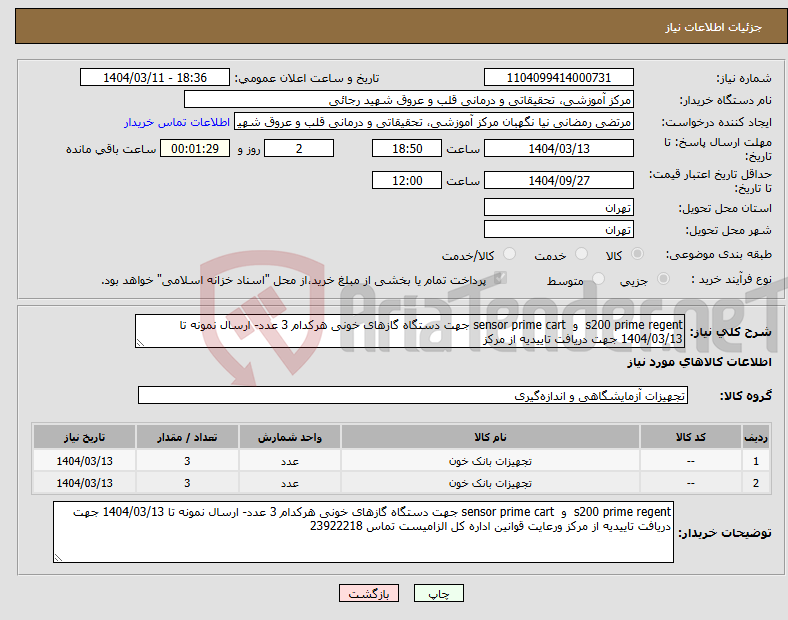This screenshot has height=620, width=788.
Task: Click the delivery city field تهران
Action: [558, 229]
